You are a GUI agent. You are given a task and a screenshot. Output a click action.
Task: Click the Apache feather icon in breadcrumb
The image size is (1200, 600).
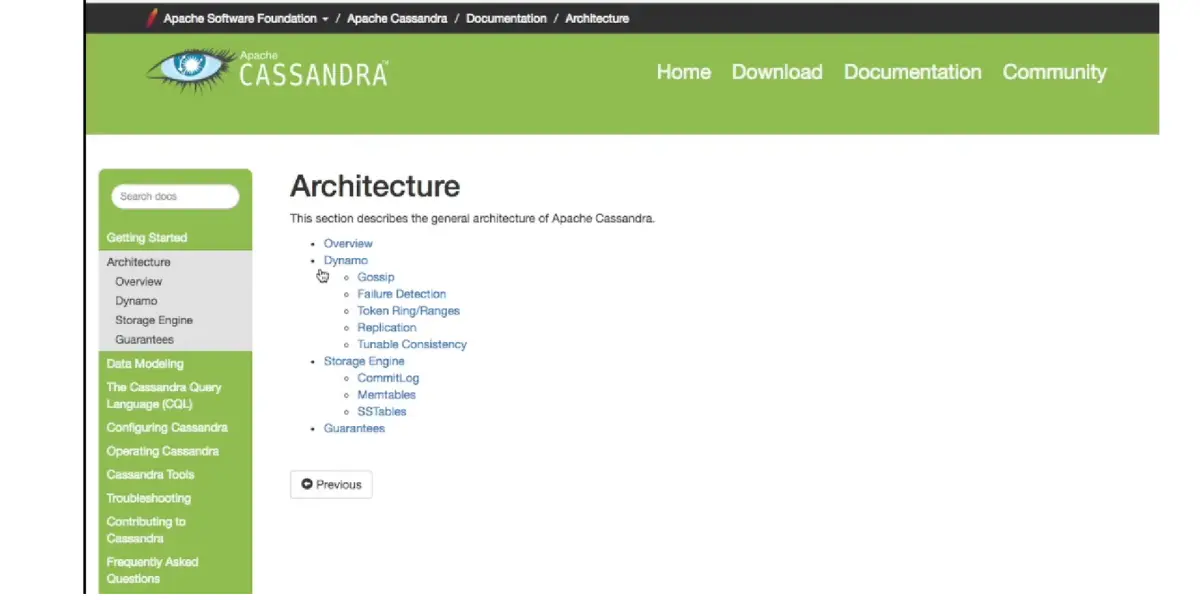click(x=152, y=18)
